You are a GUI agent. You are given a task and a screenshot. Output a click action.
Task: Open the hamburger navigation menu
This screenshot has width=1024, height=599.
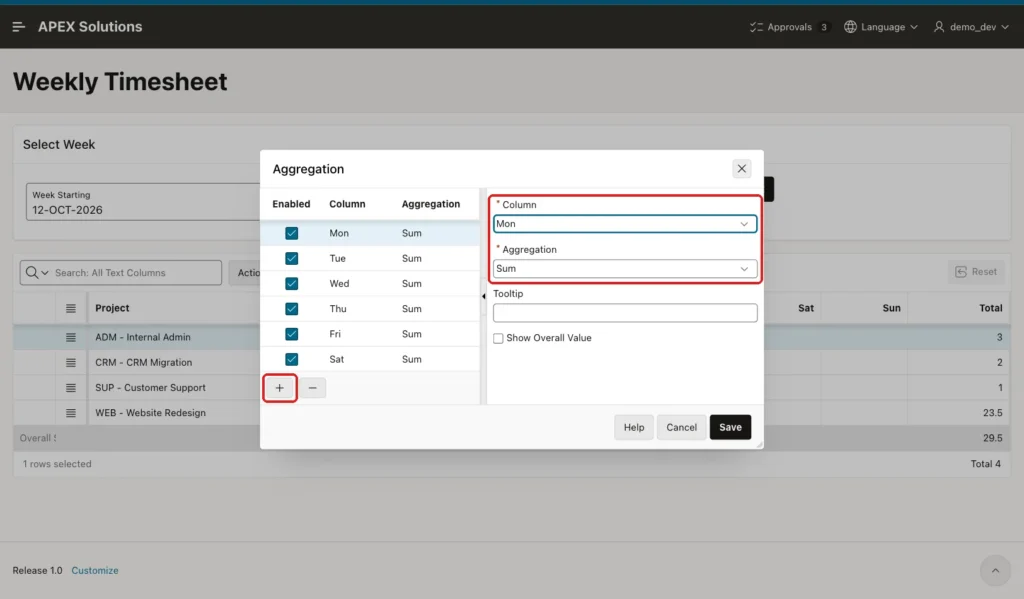click(18, 27)
